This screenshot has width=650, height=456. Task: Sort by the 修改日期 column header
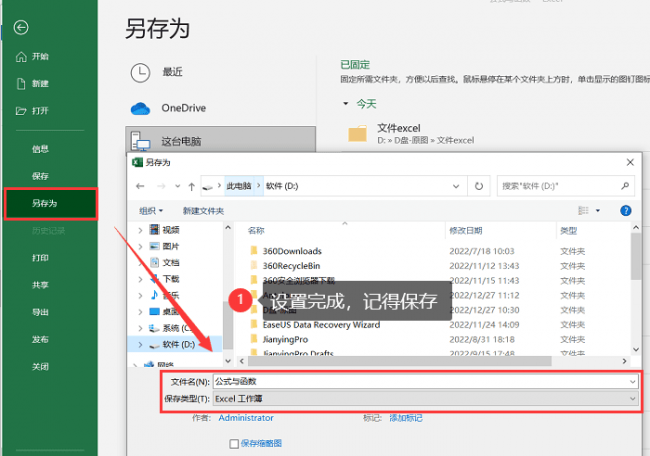[x=466, y=230]
